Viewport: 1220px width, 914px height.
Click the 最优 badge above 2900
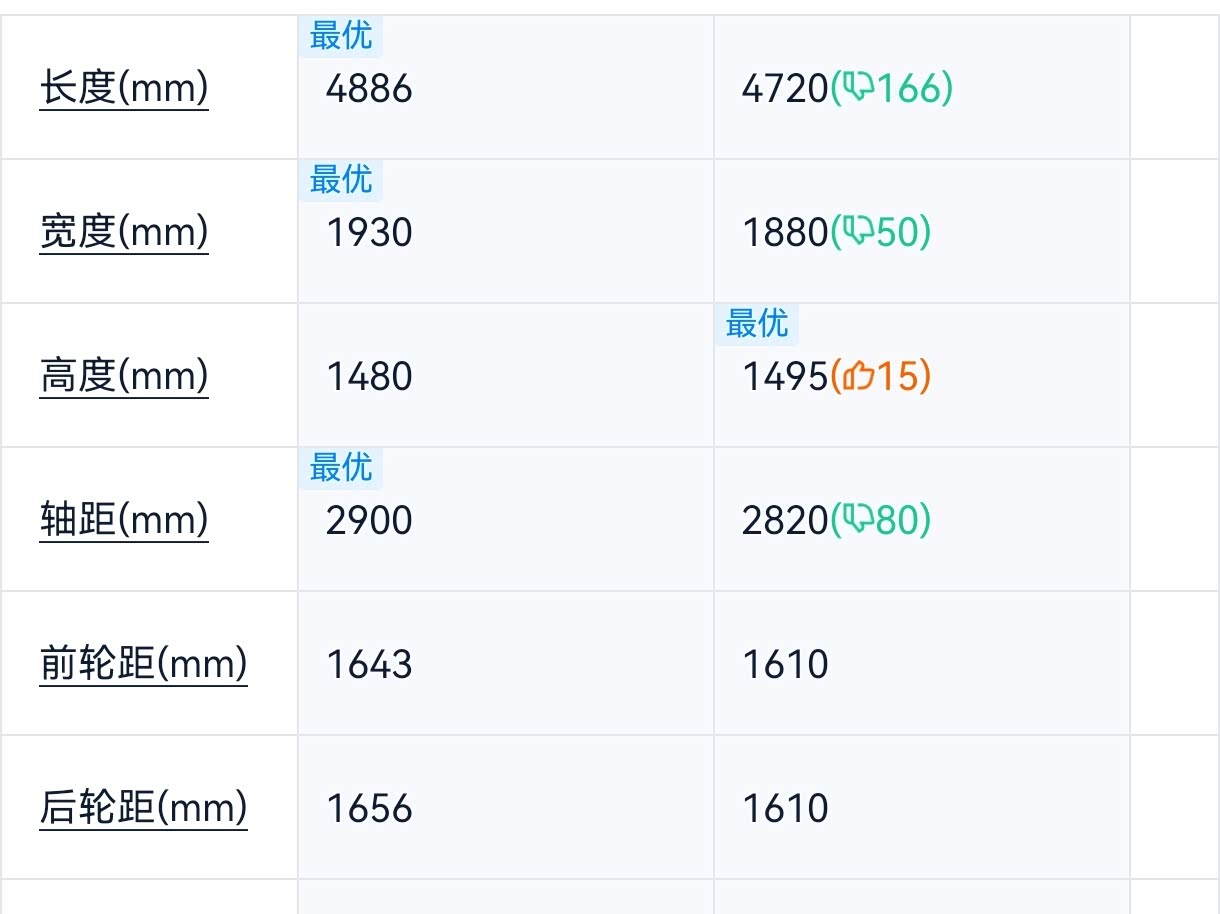[x=341, y=468]
